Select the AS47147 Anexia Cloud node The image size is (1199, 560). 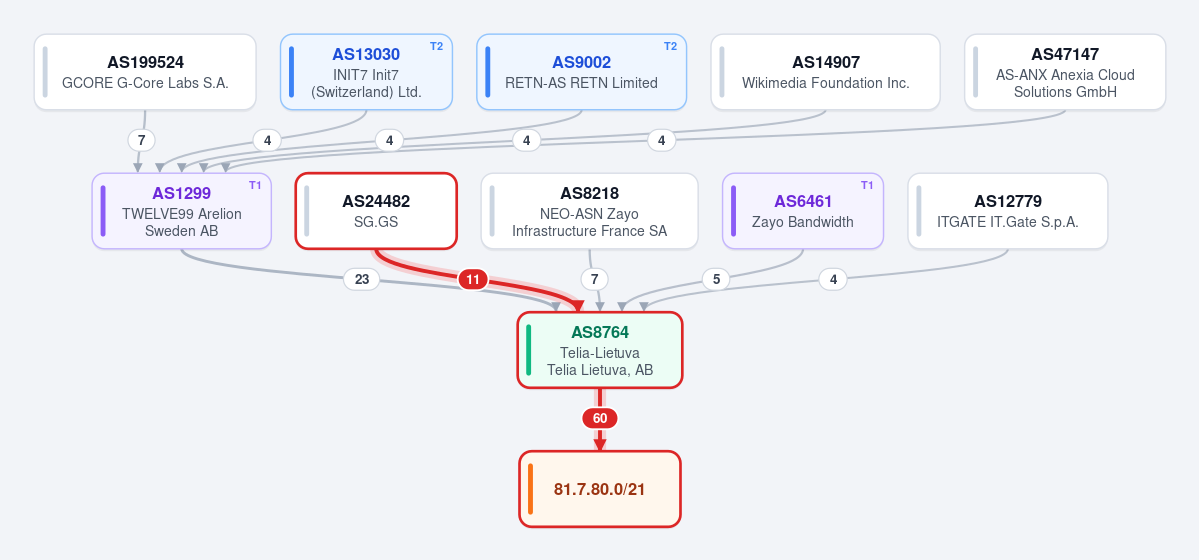pos(1065,72)
